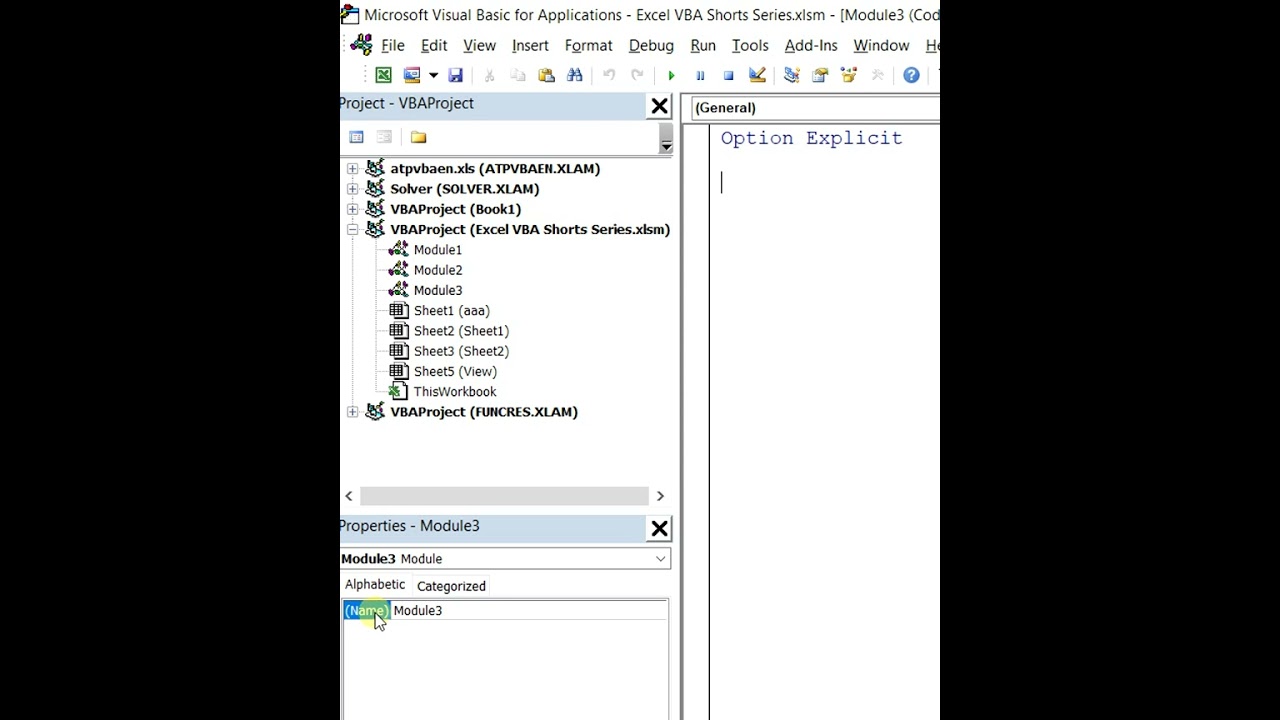Viewport: 1280px width, 720px height.
Task: Open the View menu
Action: (479, 45)
